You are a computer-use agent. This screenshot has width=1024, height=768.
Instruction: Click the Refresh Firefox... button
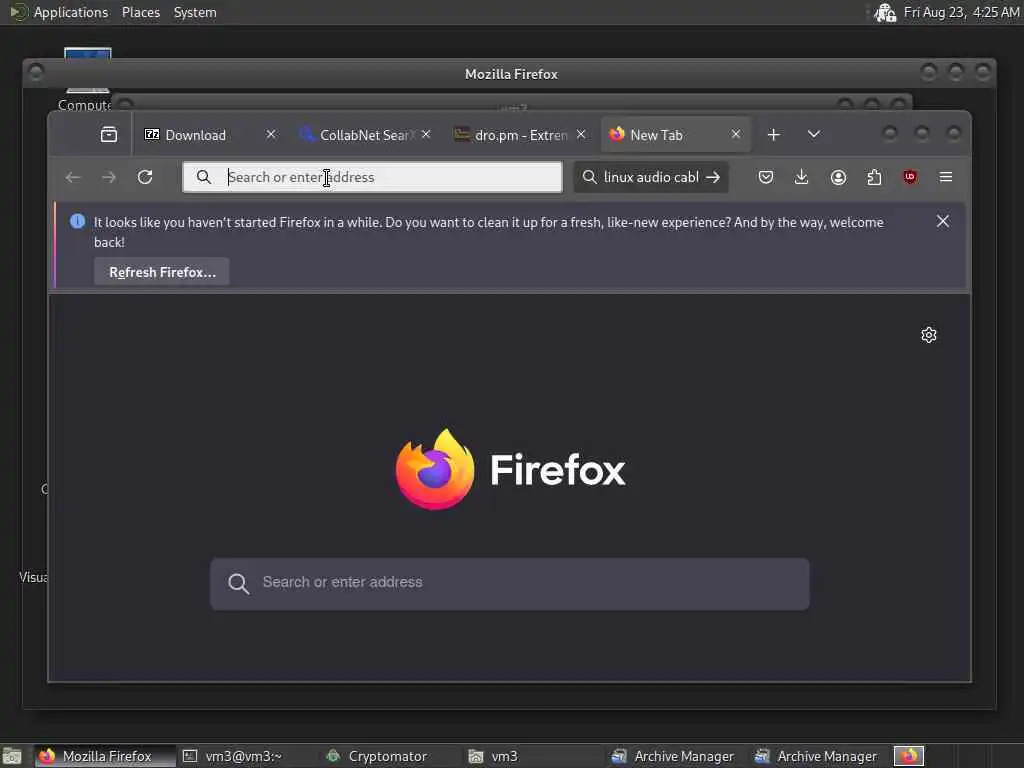point(162,272)
